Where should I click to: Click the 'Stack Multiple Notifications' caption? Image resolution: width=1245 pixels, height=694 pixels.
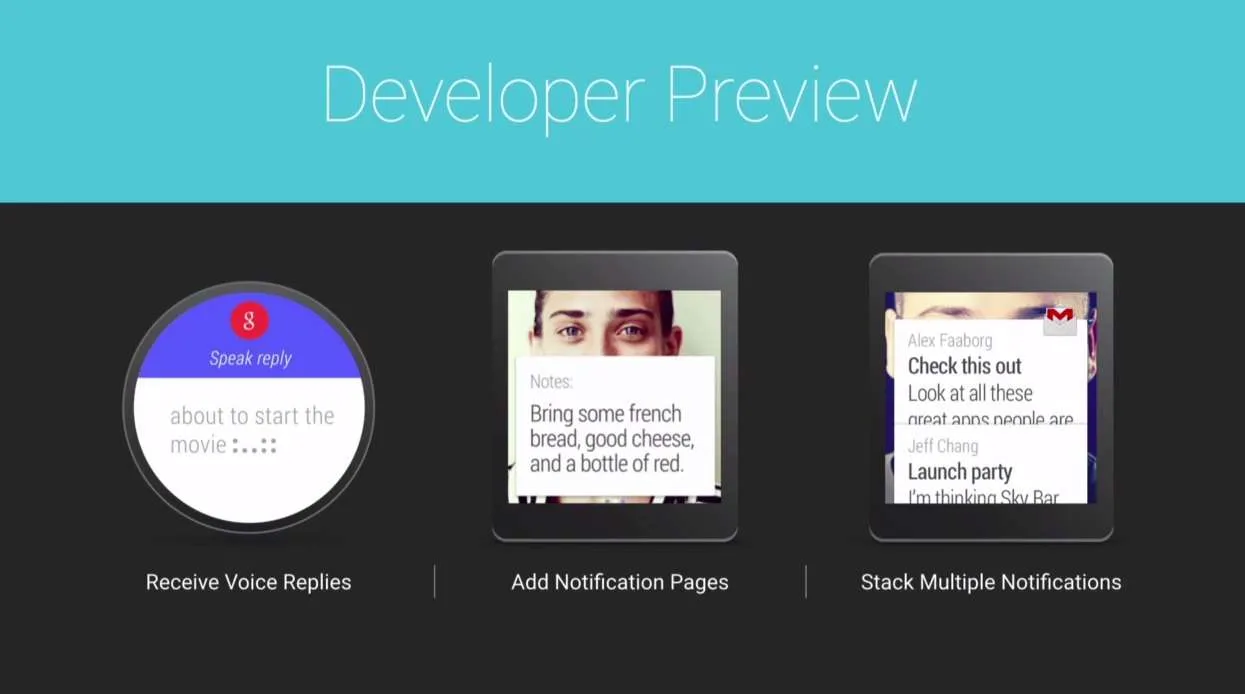[x=991, y=582]
